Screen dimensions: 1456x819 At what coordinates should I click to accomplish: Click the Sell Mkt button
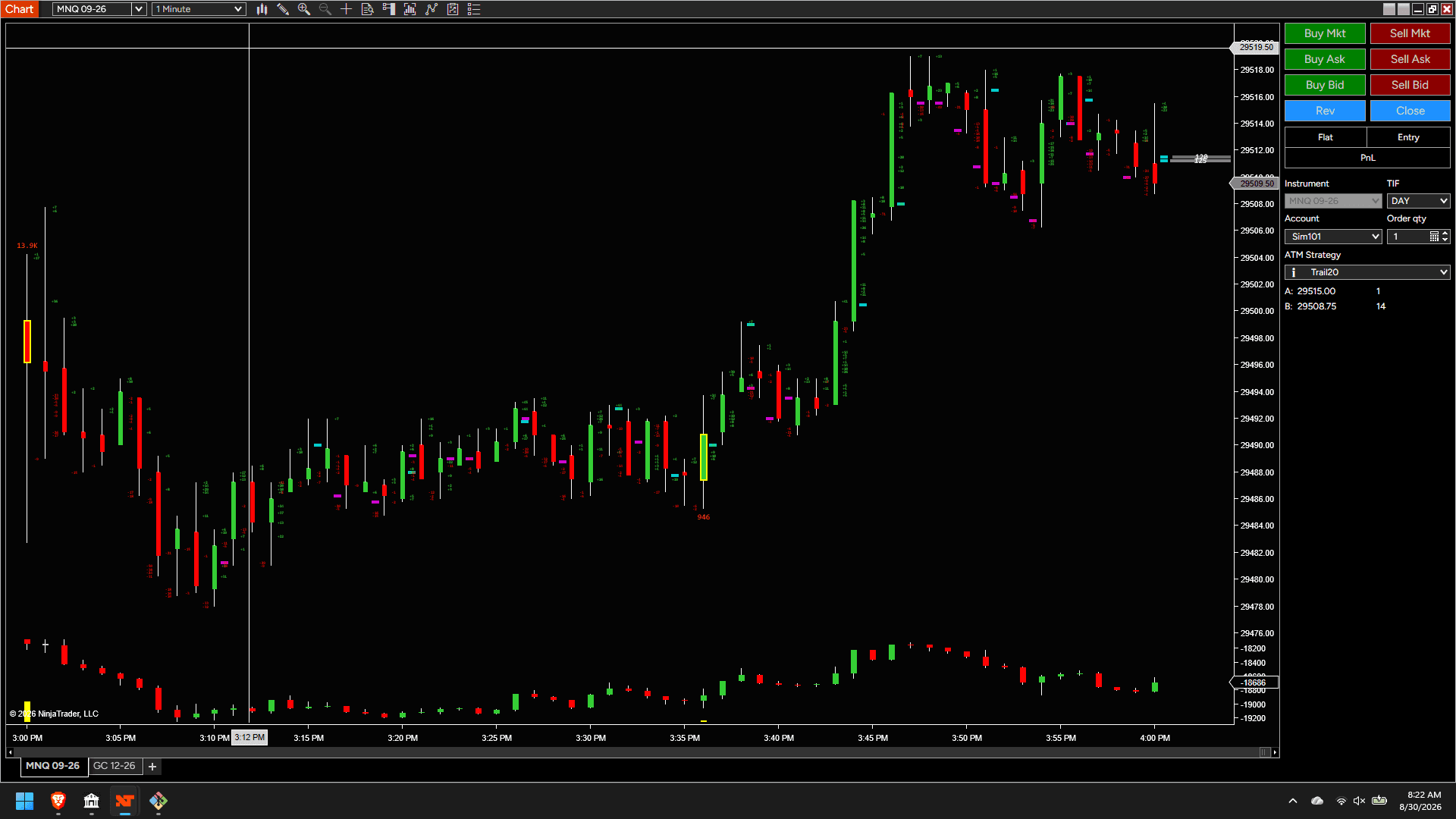1410,33
